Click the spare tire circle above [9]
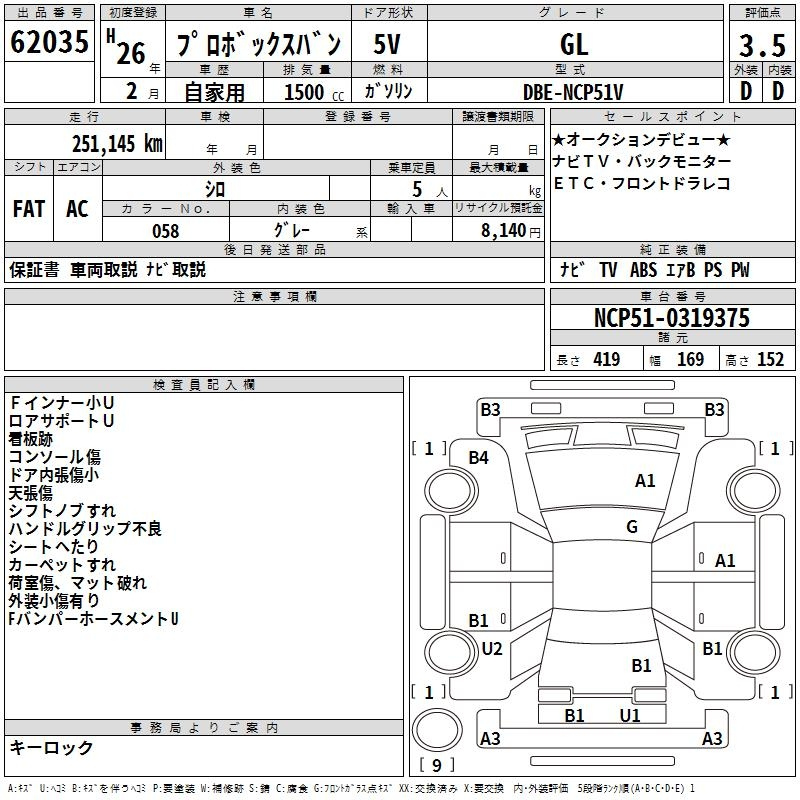The image size is (800, 800). (437, 730)
